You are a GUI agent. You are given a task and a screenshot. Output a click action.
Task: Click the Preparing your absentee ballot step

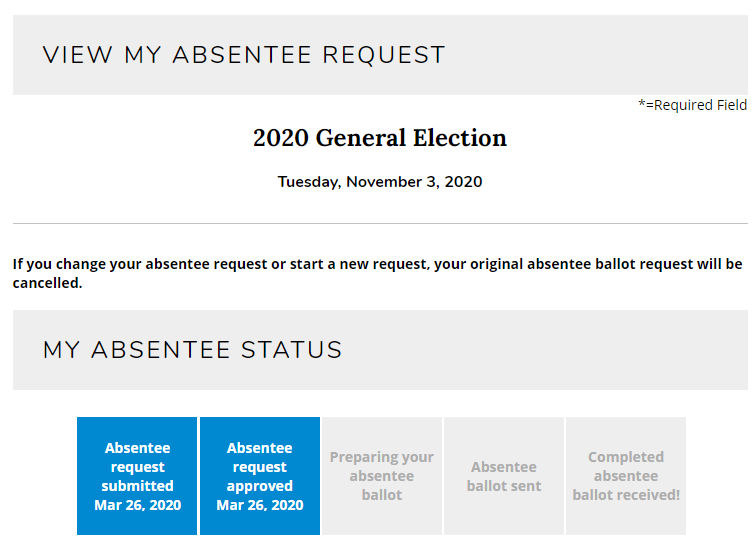[382, 475]
